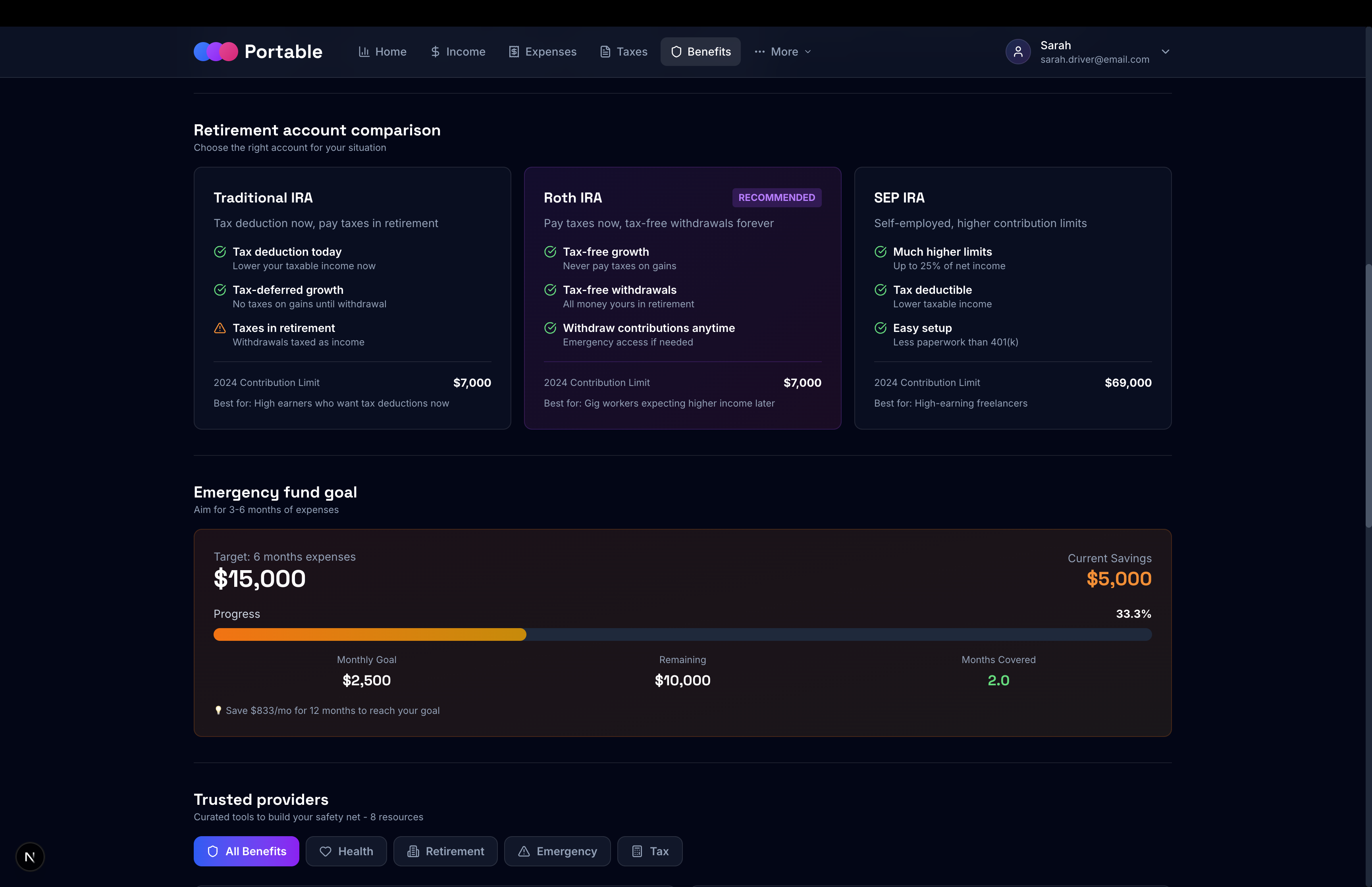This screenshot has height=887, width=1372.
Task: Select the Health filter chip
Action: click(346, 851)
